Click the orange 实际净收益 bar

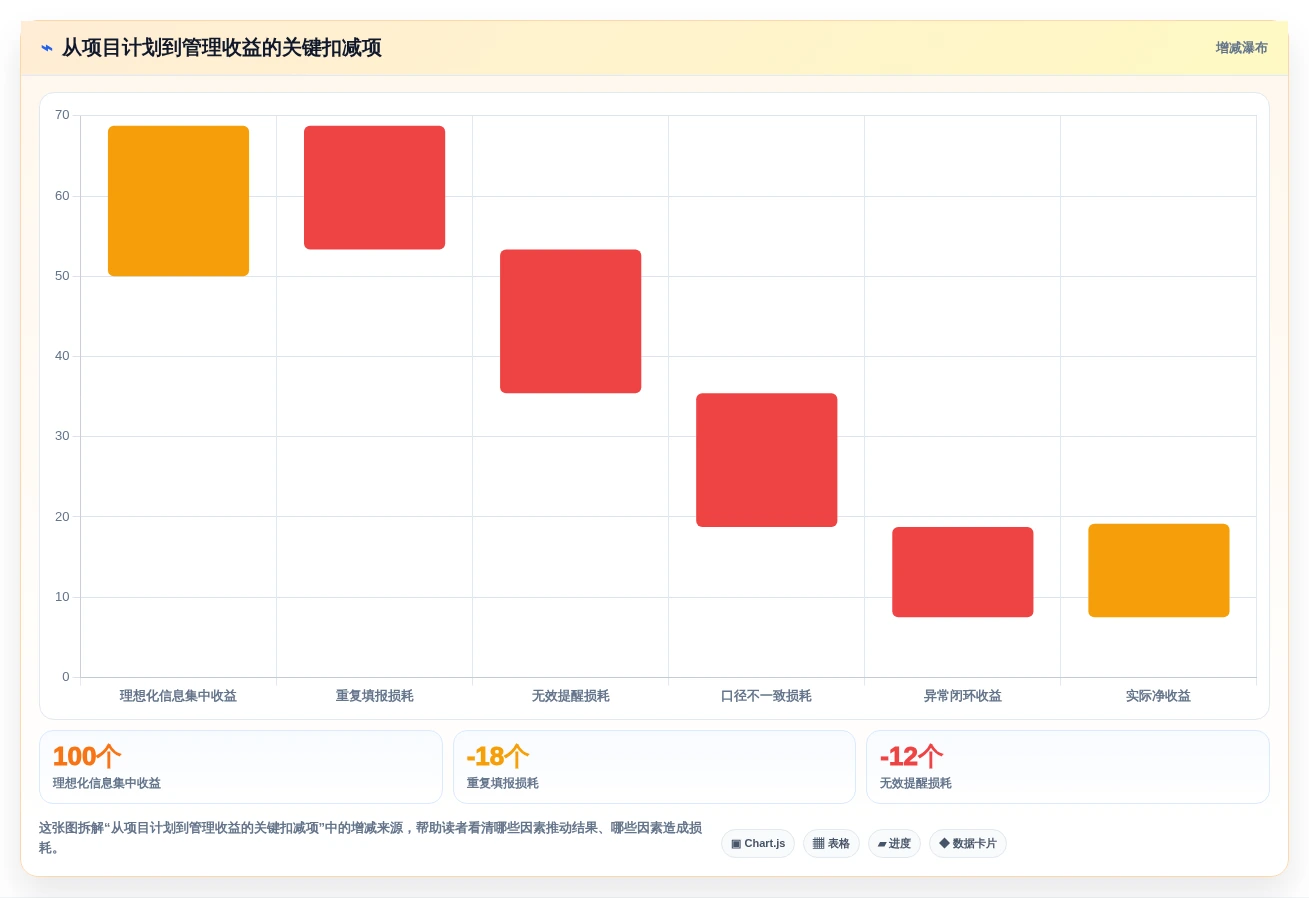[1158, 570]
